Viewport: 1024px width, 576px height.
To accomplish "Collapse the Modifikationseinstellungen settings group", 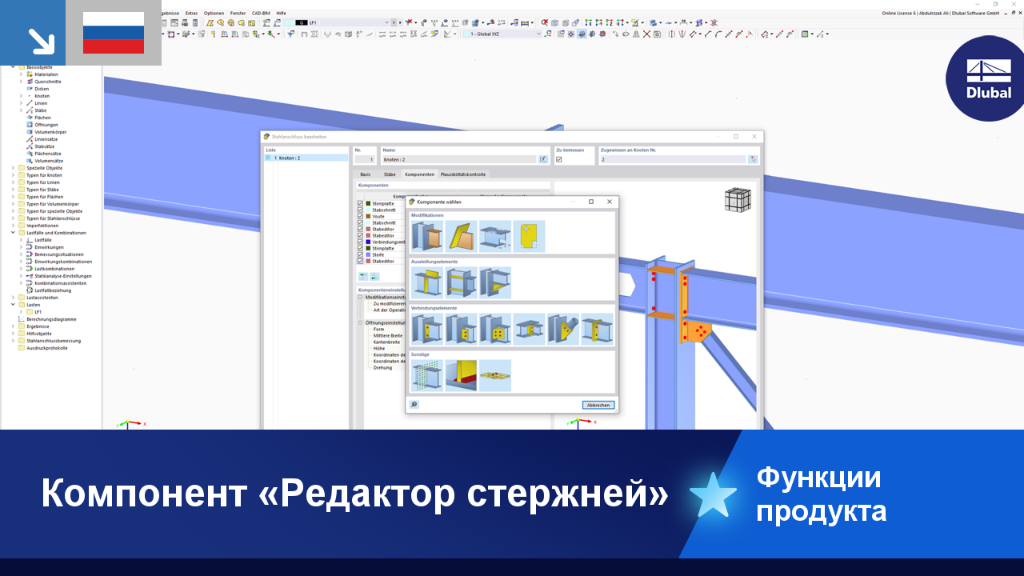I will tap(360, 297).
